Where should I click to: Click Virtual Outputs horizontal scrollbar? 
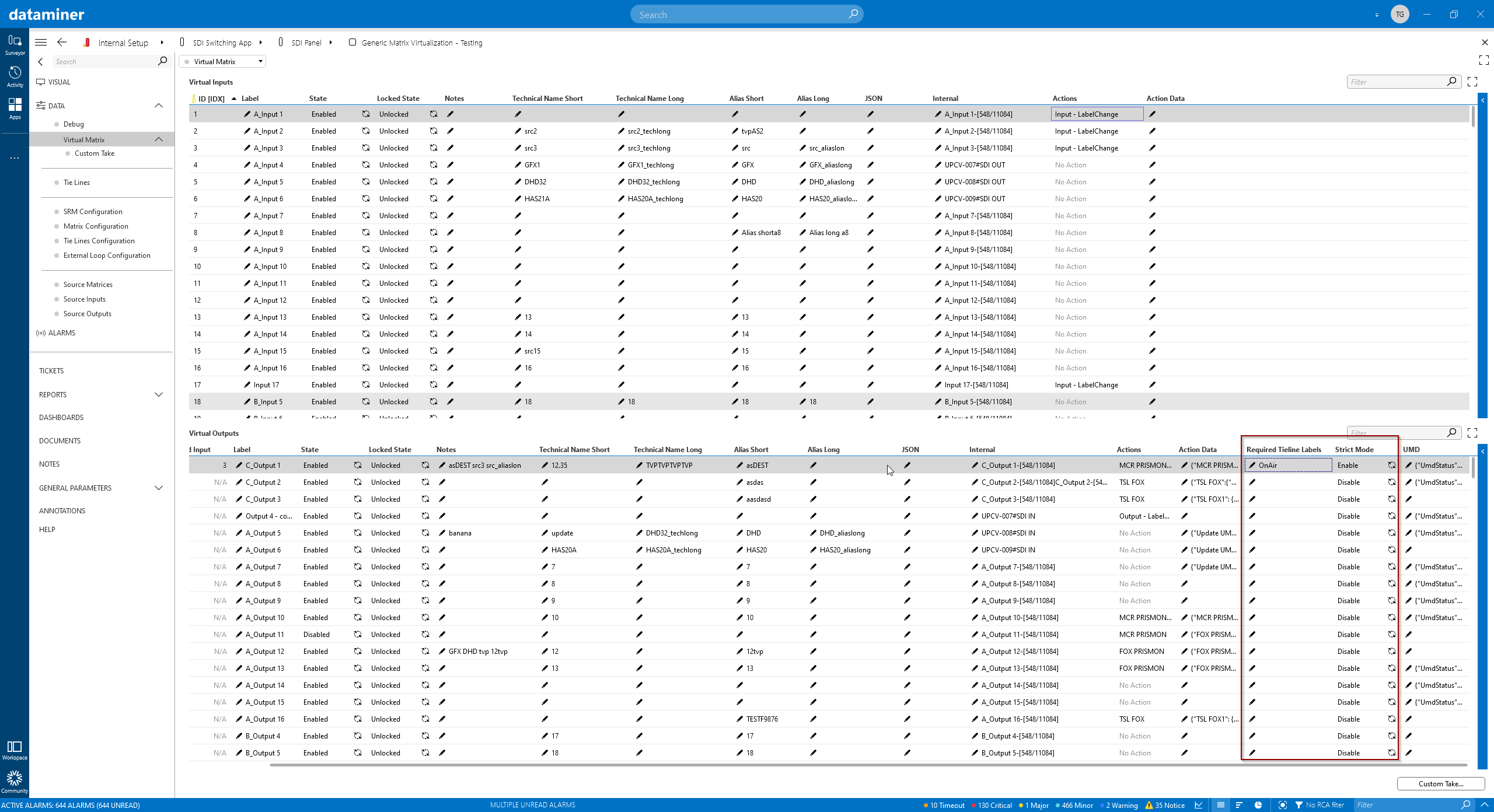[x=868, y=765]
